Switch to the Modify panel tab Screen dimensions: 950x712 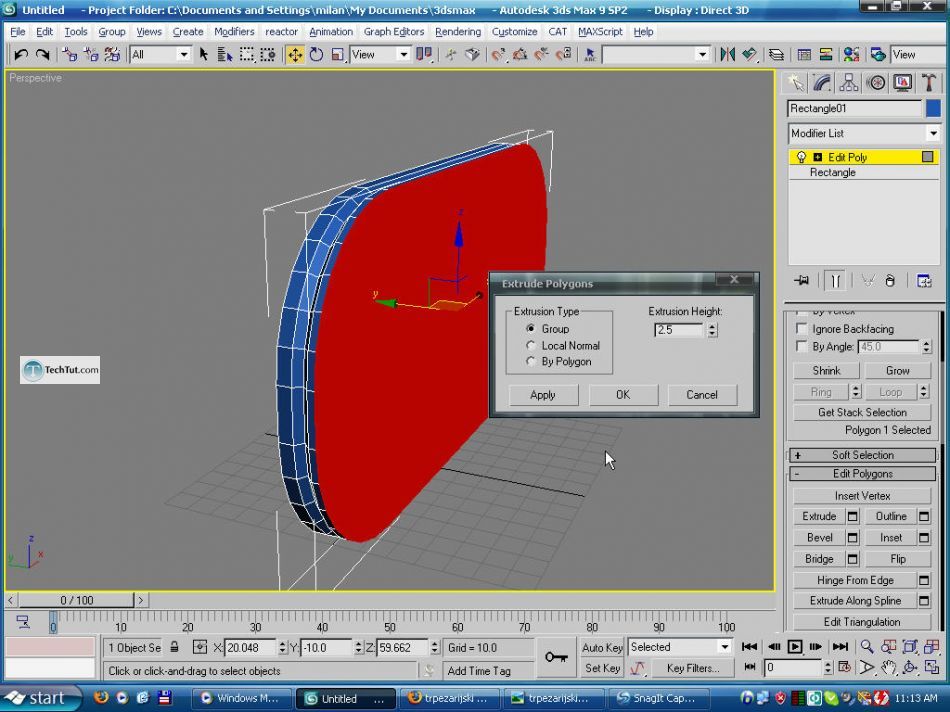point(822,82)
